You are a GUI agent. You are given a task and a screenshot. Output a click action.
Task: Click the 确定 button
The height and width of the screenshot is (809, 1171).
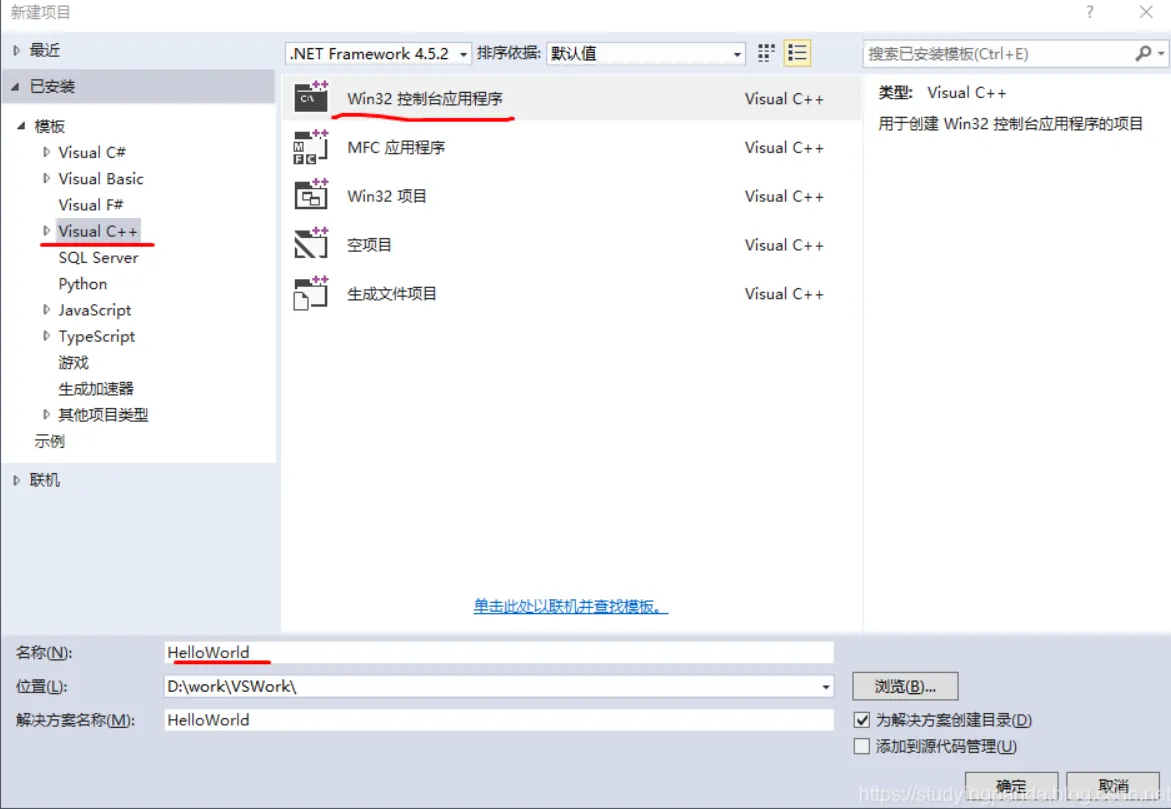(x=1010, y=786)
